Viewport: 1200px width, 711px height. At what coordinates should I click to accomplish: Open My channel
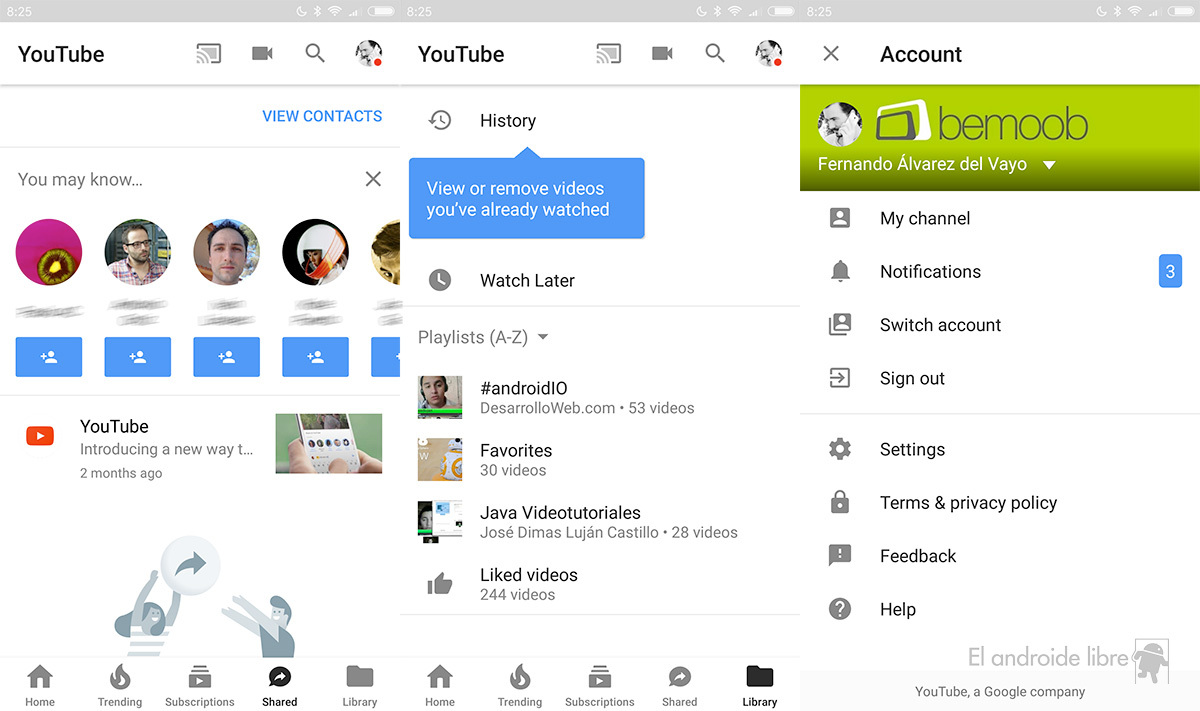pyautogui.click(x=1000, y=218)
